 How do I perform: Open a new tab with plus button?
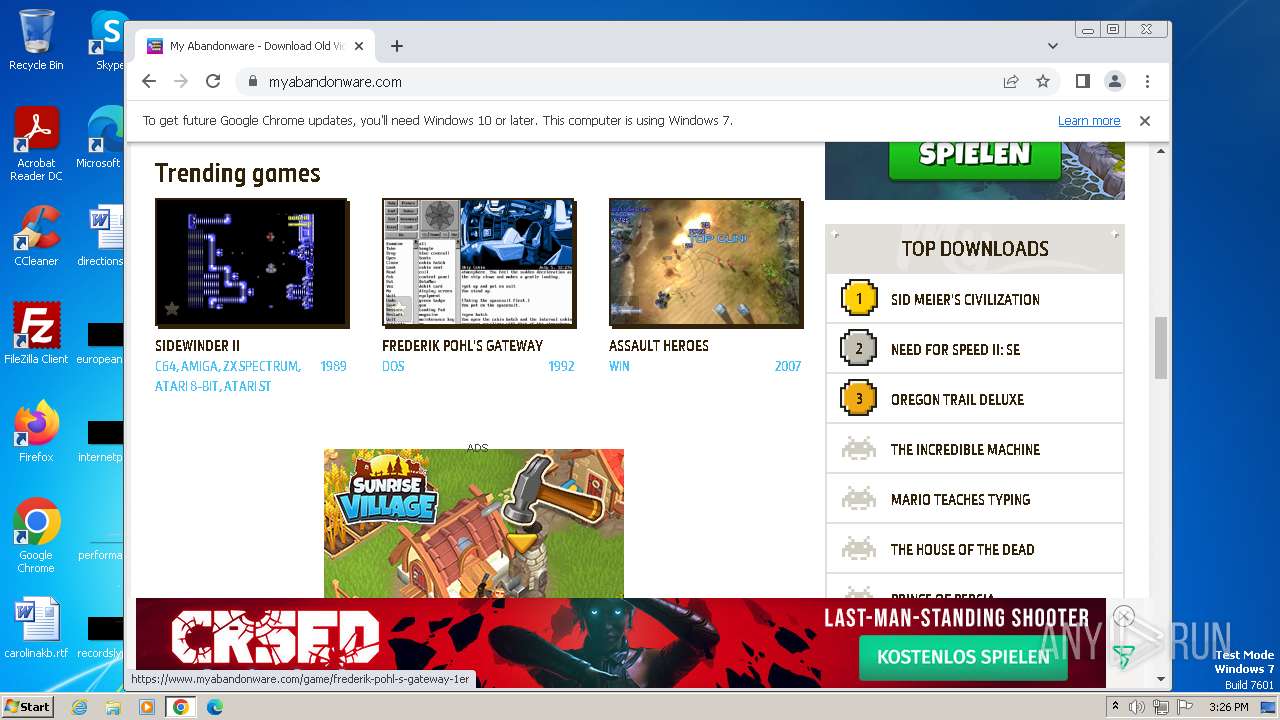point(397,46)
